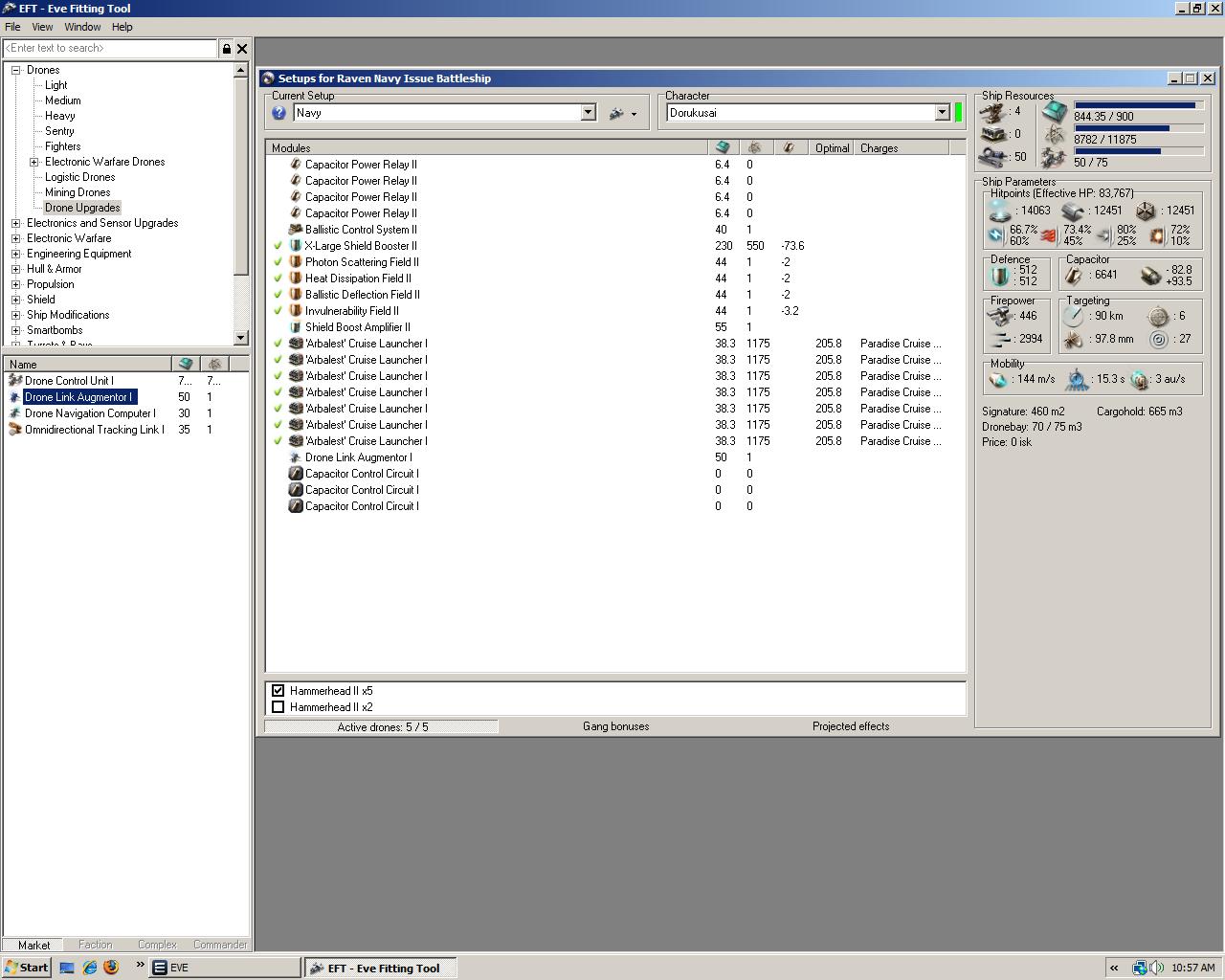Switch to the Faction tab

[x=95, y=945]
